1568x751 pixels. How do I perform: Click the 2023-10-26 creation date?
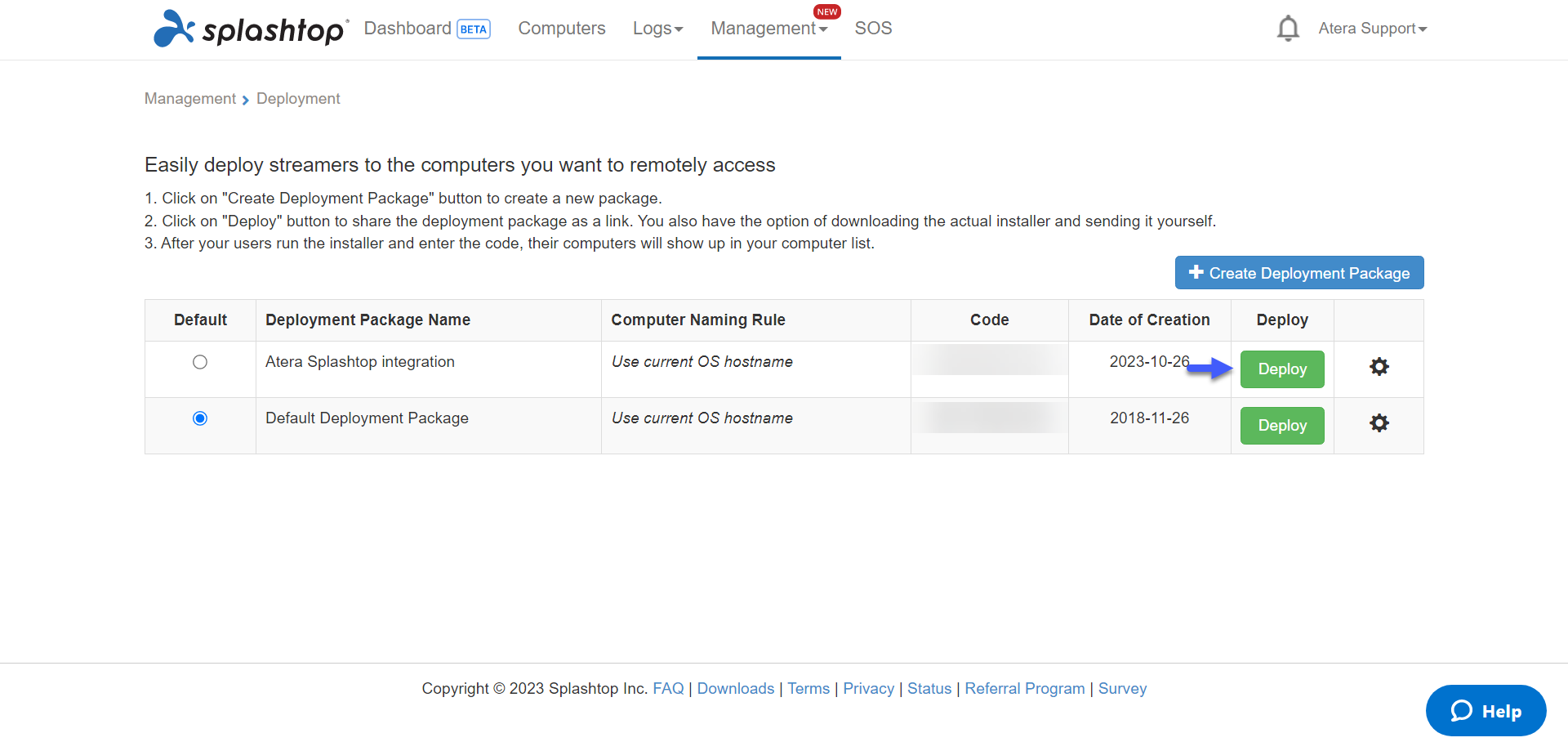(x=1149, y=362)
